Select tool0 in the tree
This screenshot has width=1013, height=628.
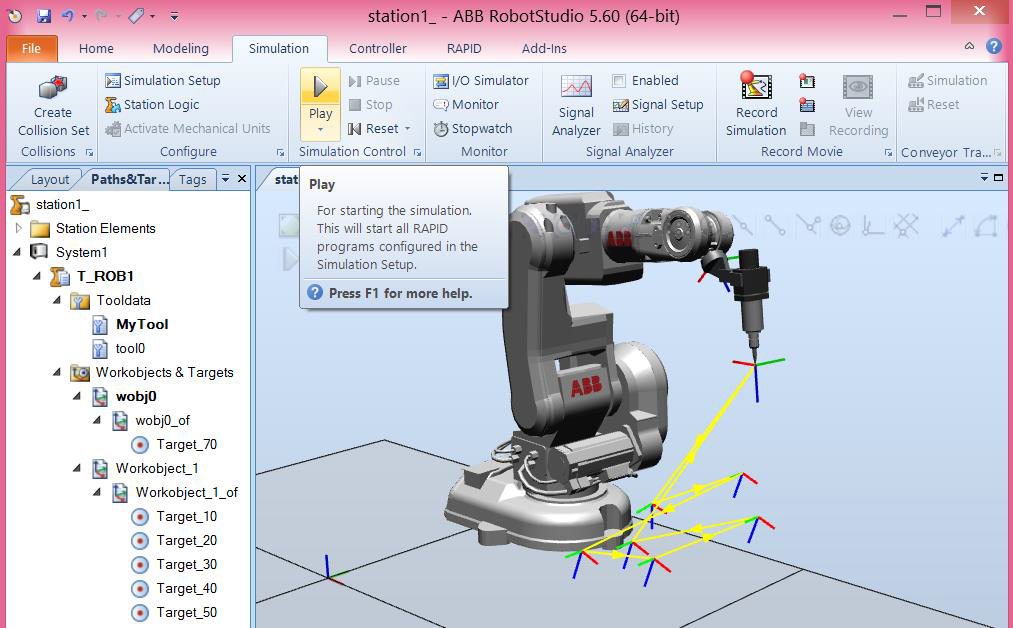(130, 348)
